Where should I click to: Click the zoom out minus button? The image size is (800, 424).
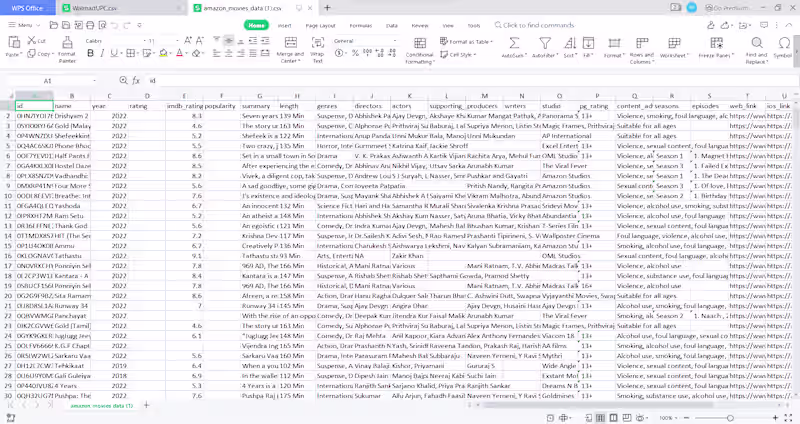(x=685, y=418)
